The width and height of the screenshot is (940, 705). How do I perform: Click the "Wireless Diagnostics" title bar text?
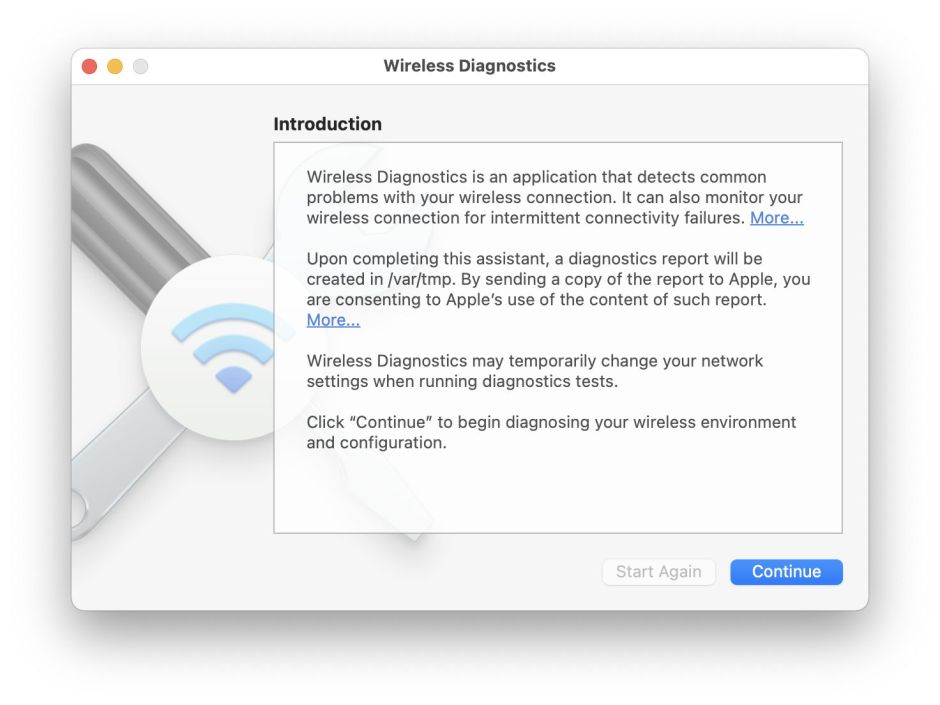(470, 66)
